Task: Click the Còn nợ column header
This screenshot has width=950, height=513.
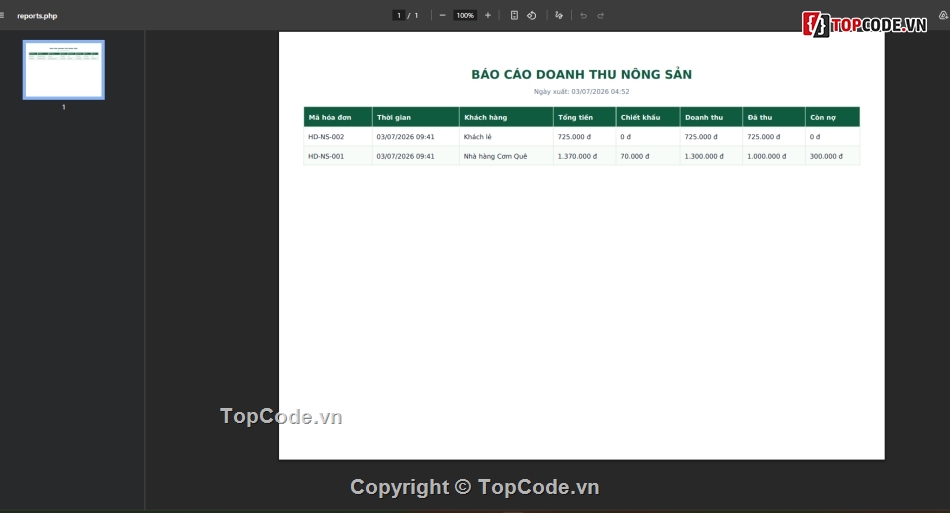Action: click(832, 117)
